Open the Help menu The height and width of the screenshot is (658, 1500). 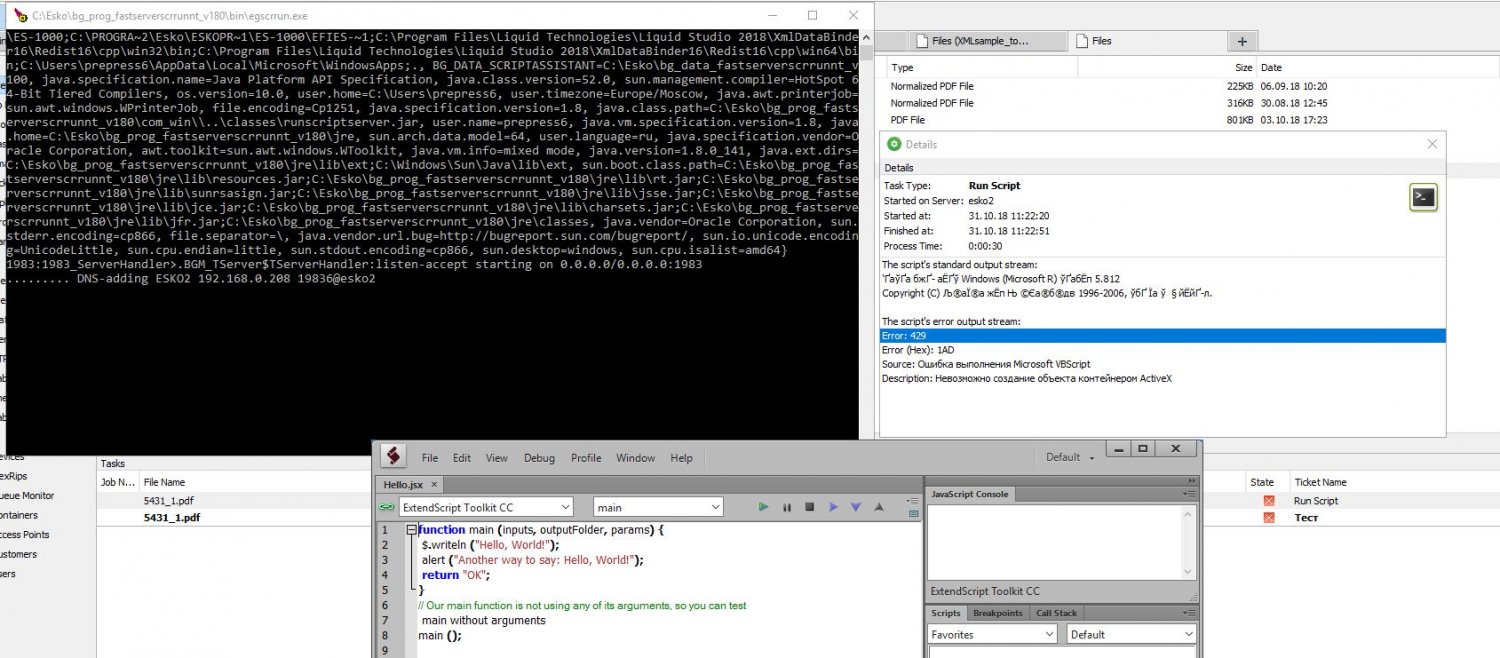pyautogui.click(x=681, y=458)
